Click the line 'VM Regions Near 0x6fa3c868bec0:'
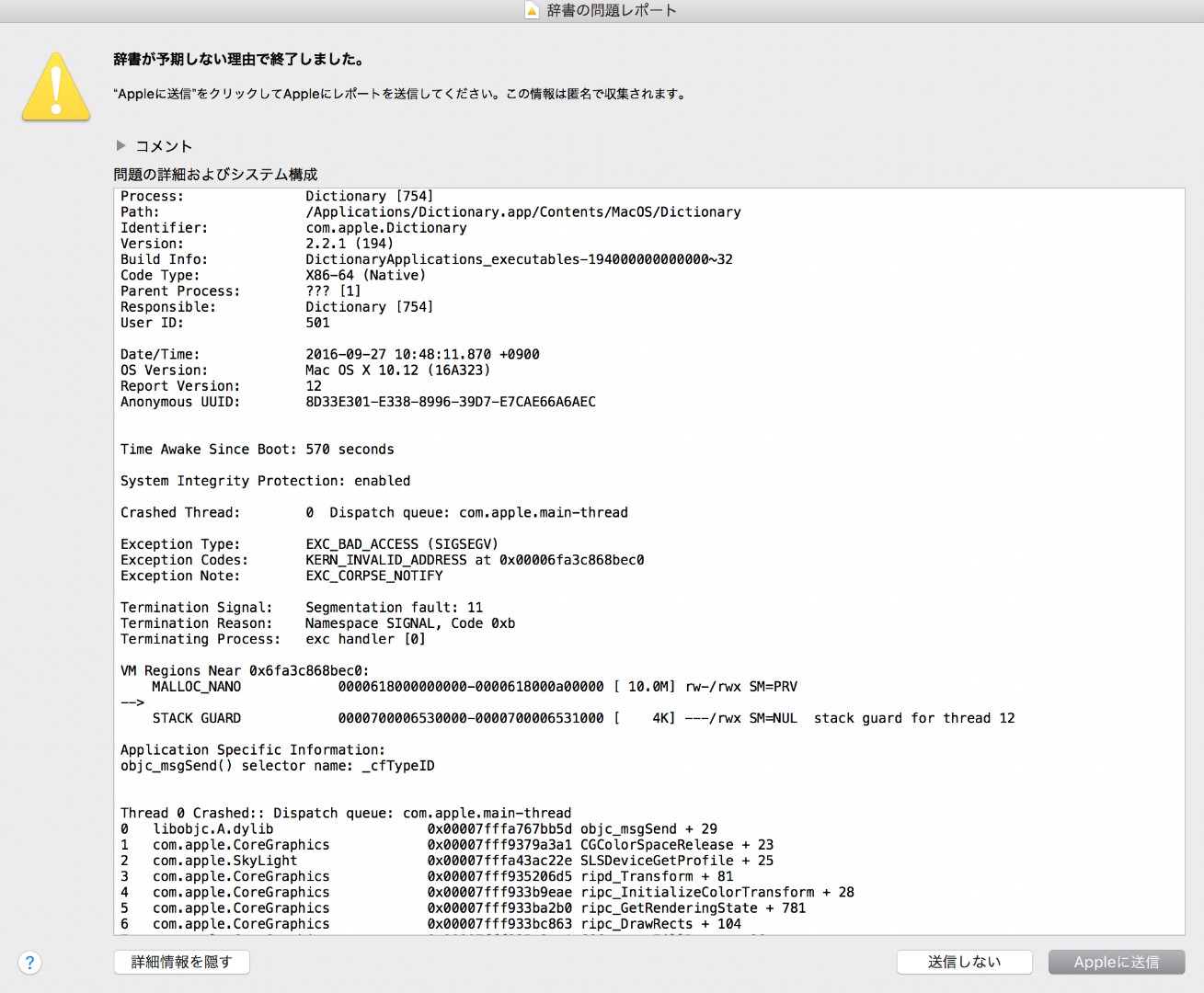This screenshot has width=1204, height=993. pos(245,670)
